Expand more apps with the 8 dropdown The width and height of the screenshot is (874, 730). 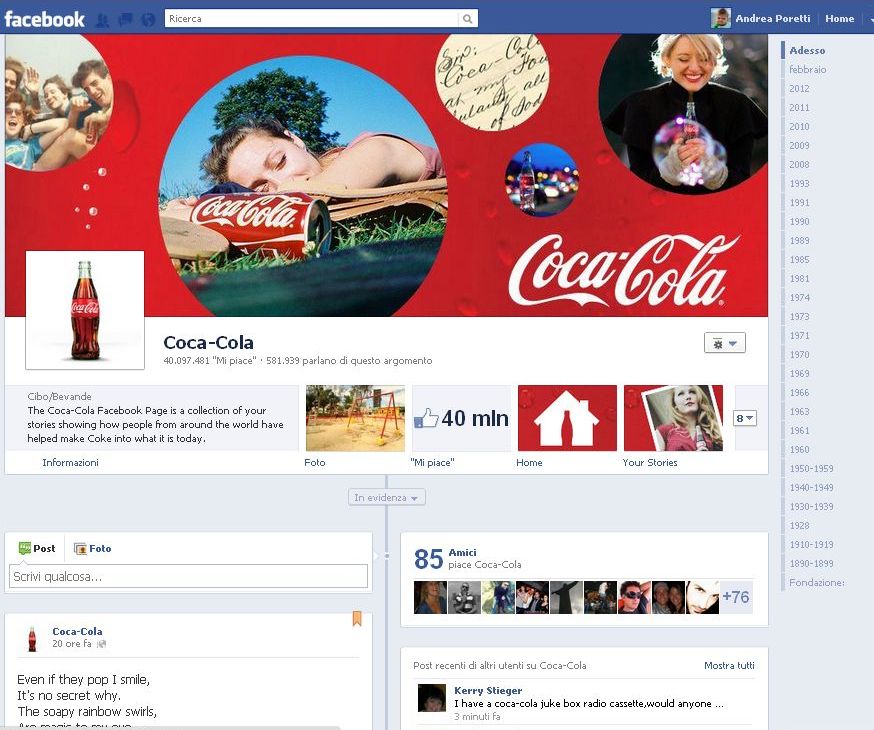[745, 418]
